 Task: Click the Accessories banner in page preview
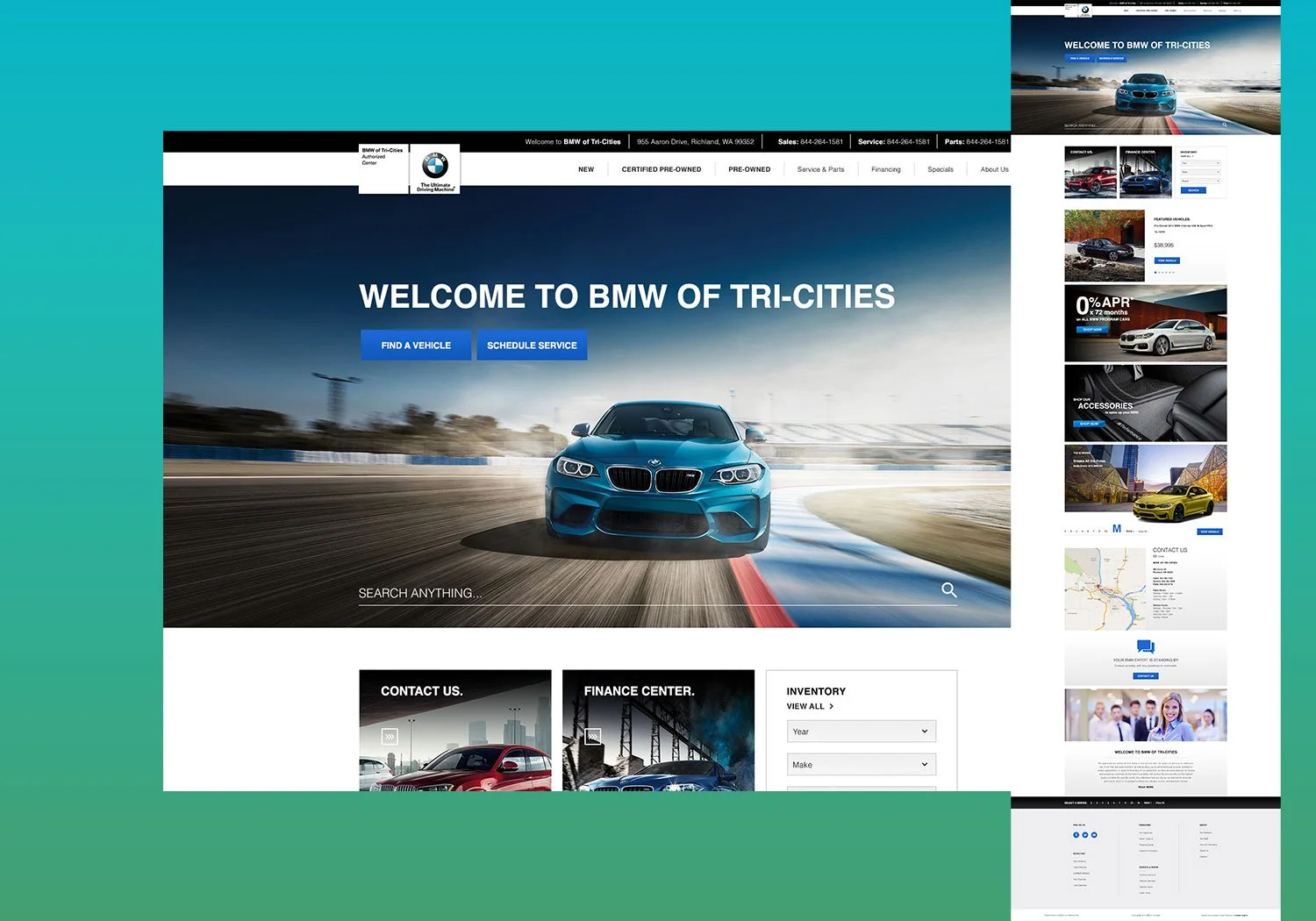[x=1146, y=403]
